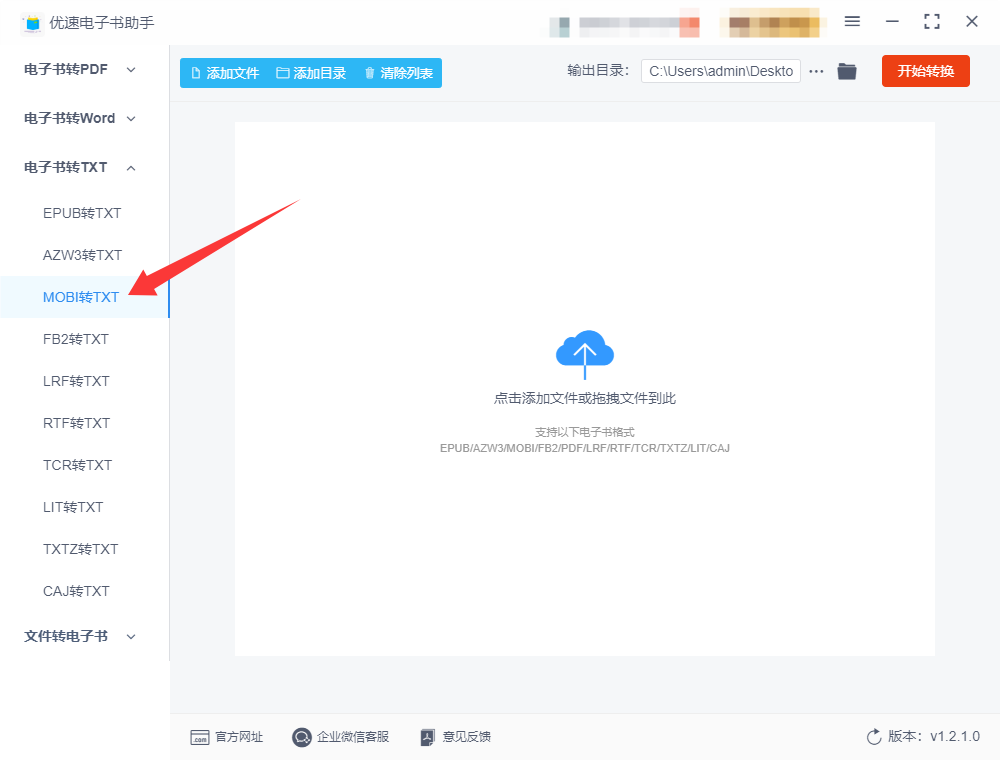Image resolution: width=1000 pixels, height=760 pixels.
Task: Expand the 电子书转PDF section
Action: coord(80,69)
